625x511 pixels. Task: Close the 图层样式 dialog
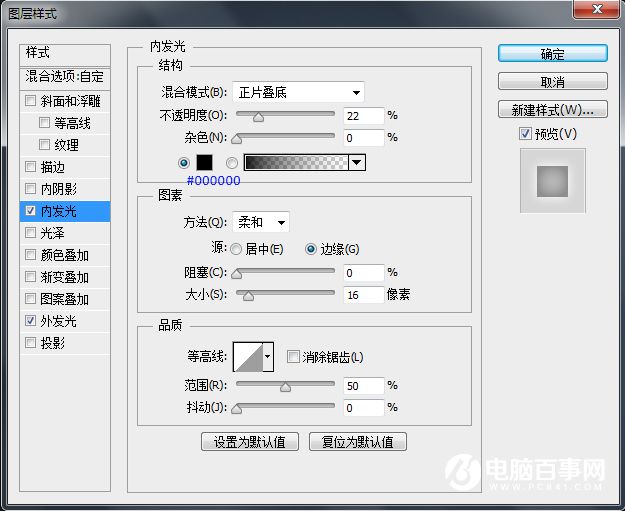click(x=597, y=9)
